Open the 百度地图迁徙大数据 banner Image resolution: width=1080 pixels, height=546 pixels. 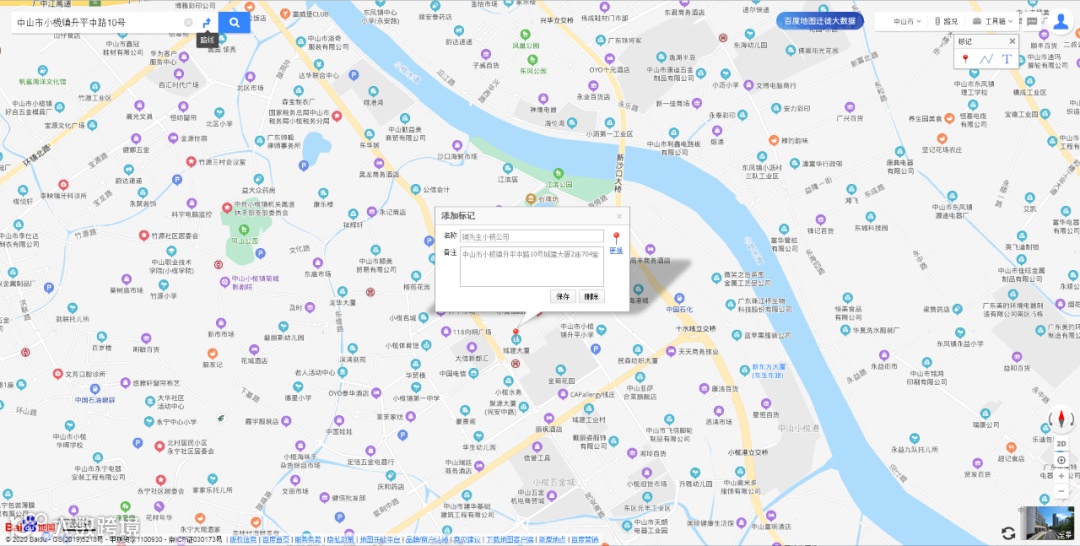820,21
